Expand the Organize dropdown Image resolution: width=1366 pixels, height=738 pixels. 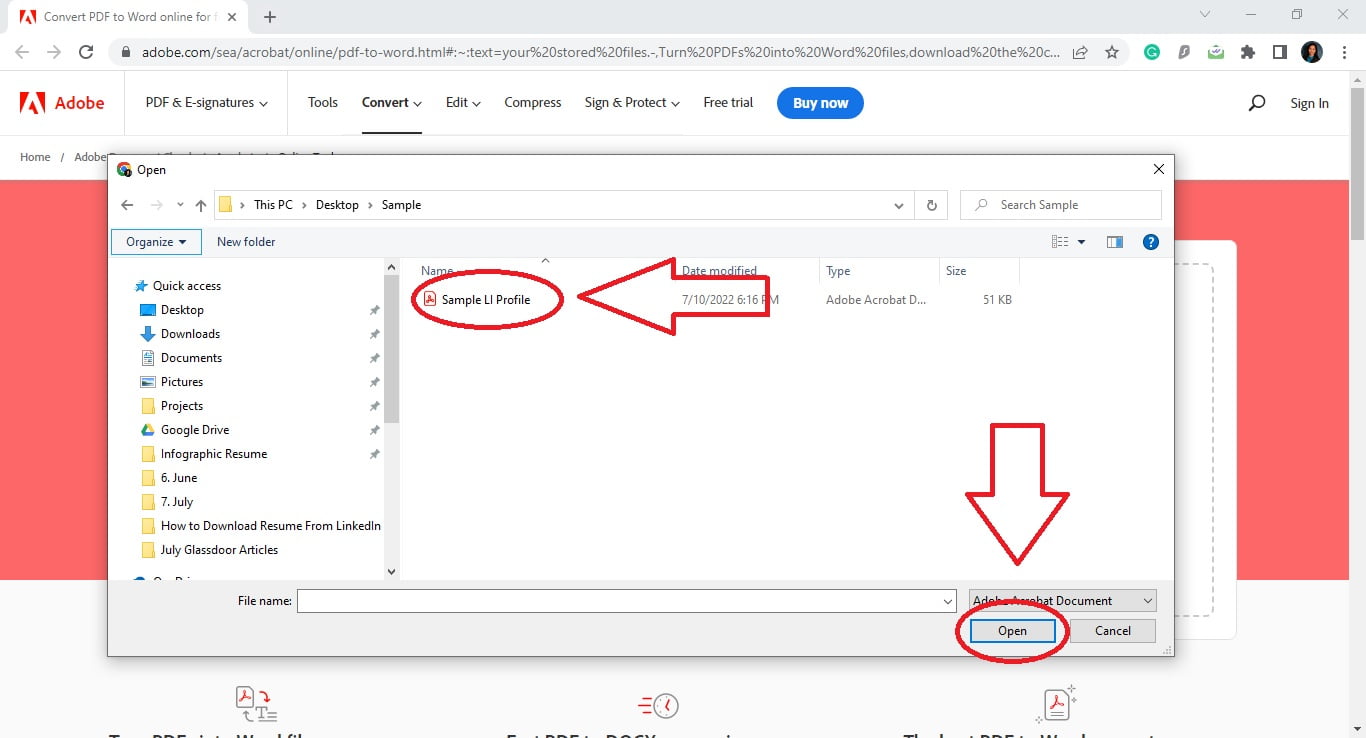pyautogui.click(x=156, y=242)
